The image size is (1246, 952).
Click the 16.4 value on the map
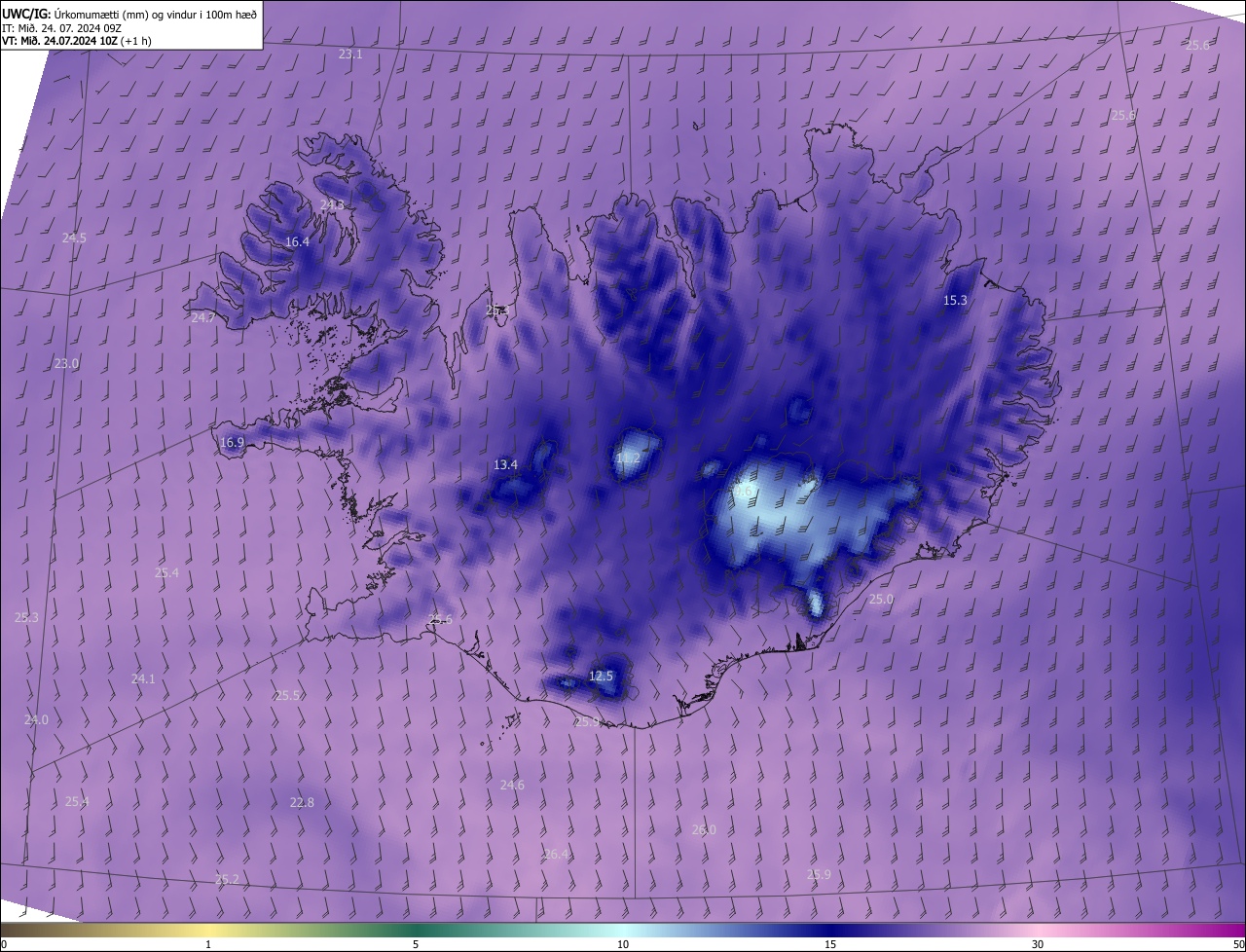click(x=297, y=242)
